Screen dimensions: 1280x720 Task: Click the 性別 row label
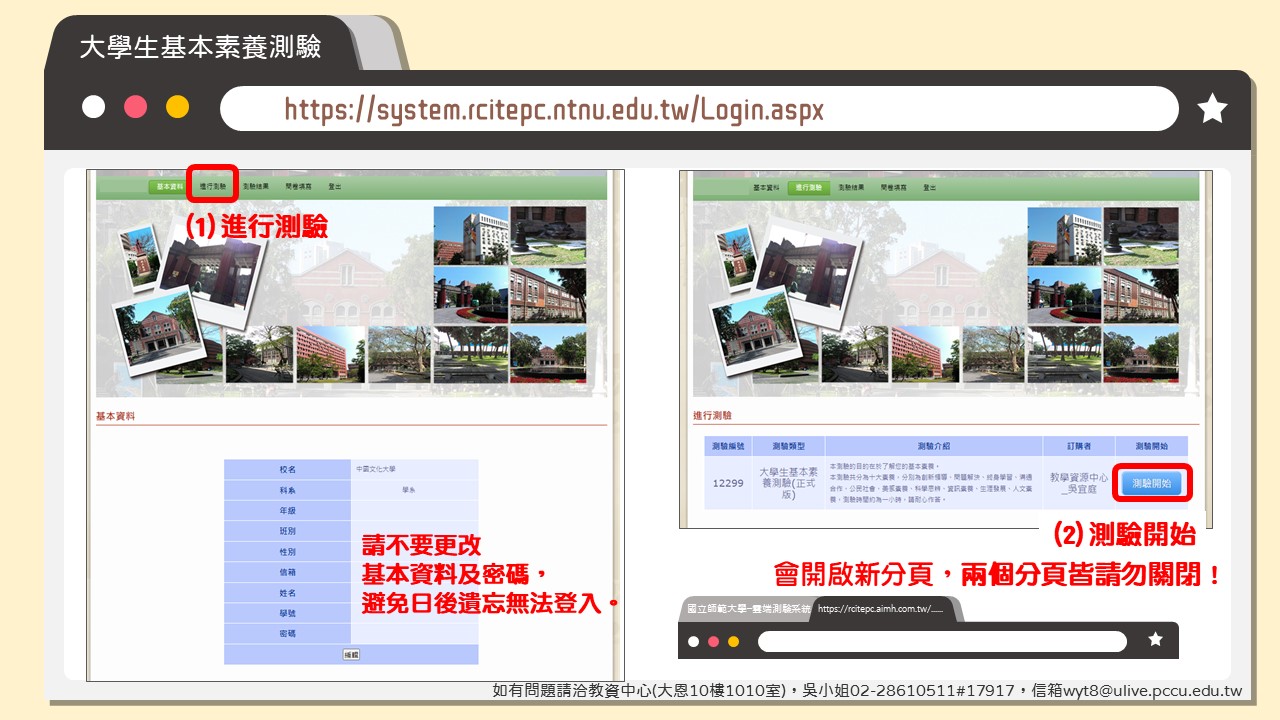(x=287, y=551)
